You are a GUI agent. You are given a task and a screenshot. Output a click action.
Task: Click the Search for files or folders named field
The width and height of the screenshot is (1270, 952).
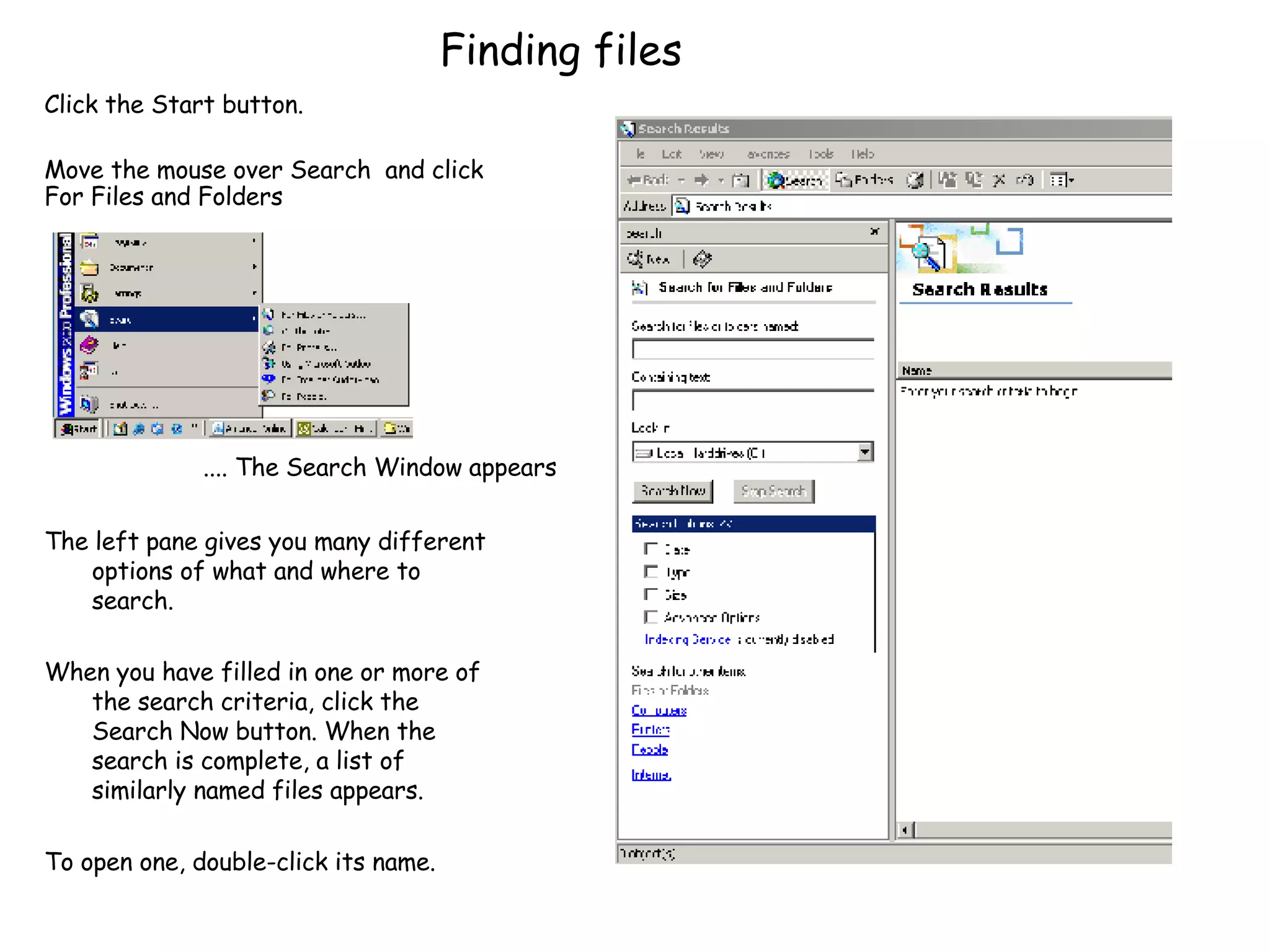[x=753, y=349]
